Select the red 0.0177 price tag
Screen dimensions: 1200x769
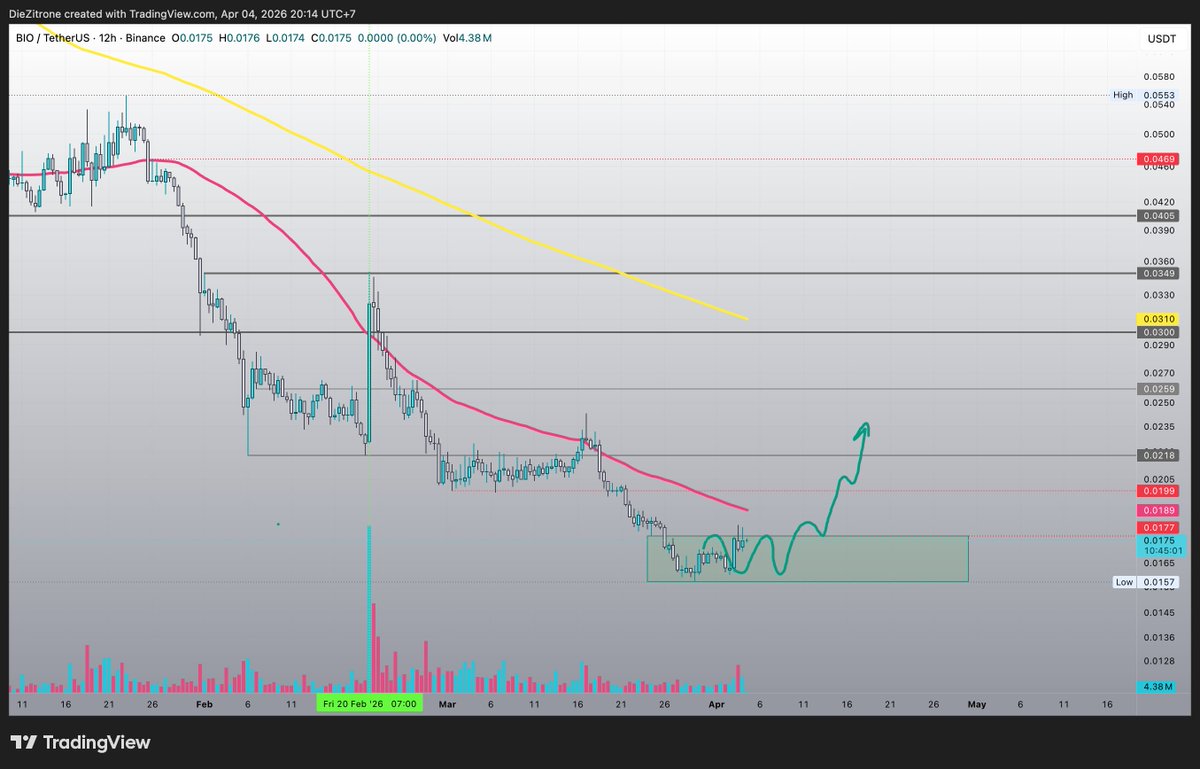[x=1158, y=527]
